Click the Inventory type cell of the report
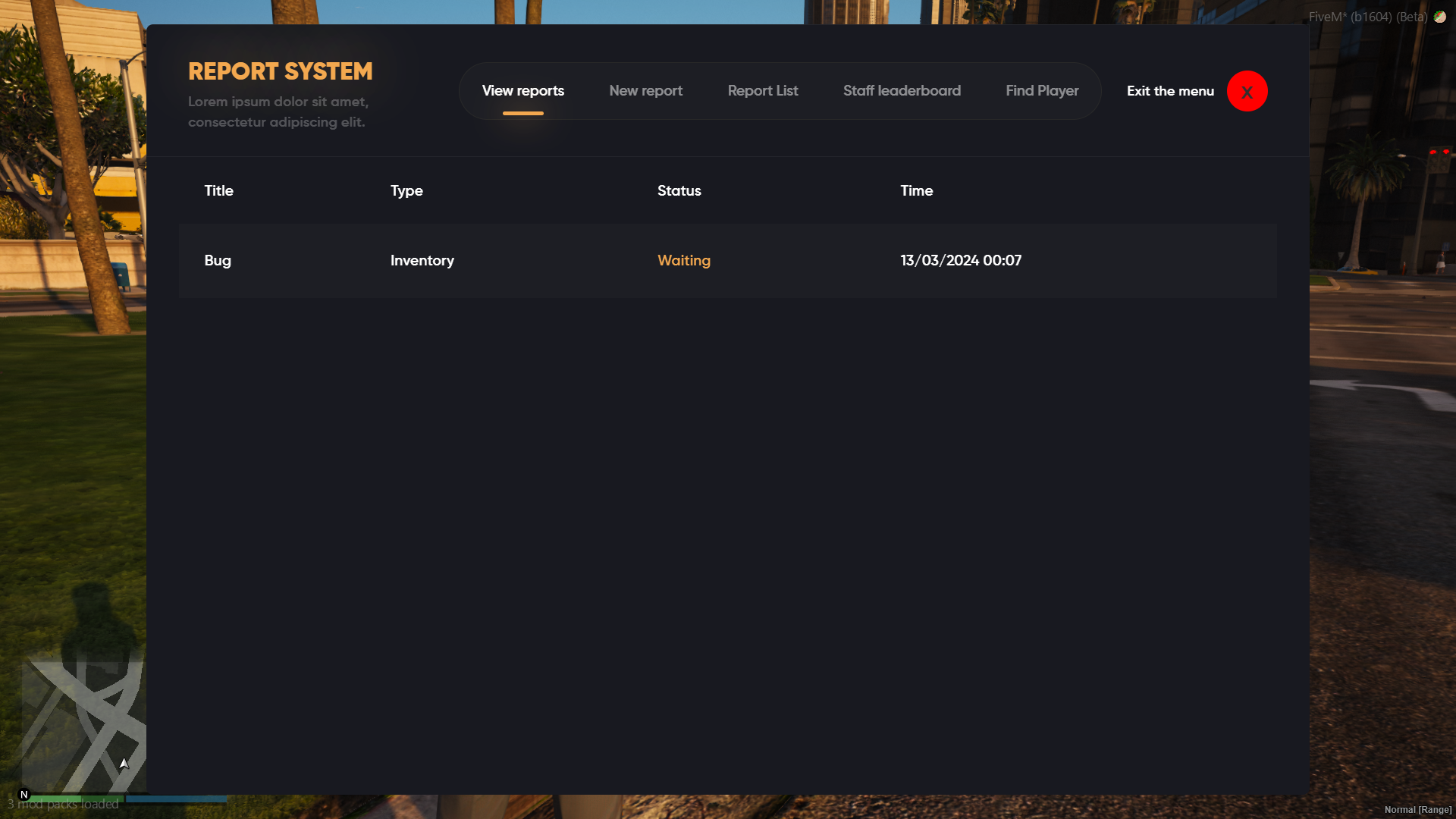 coord(422,260)
